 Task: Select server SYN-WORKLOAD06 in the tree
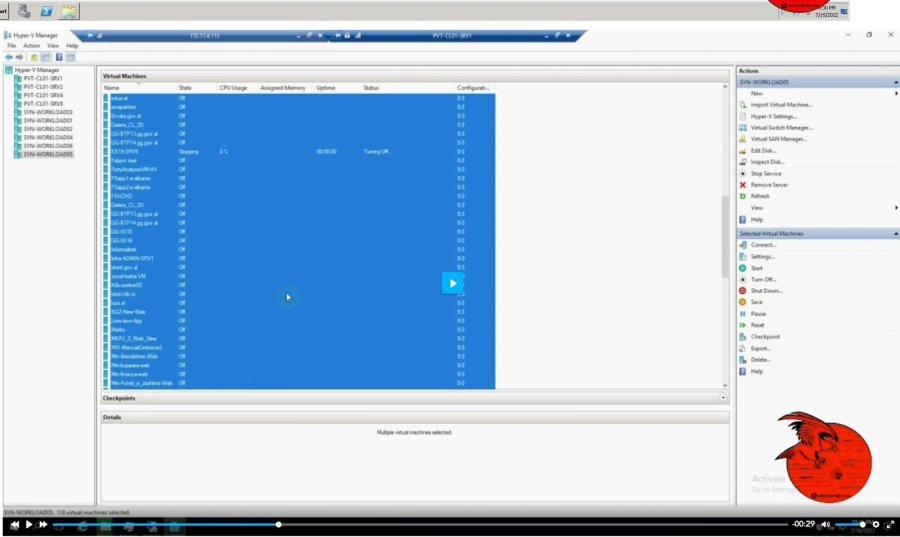(x=48, y=146)
